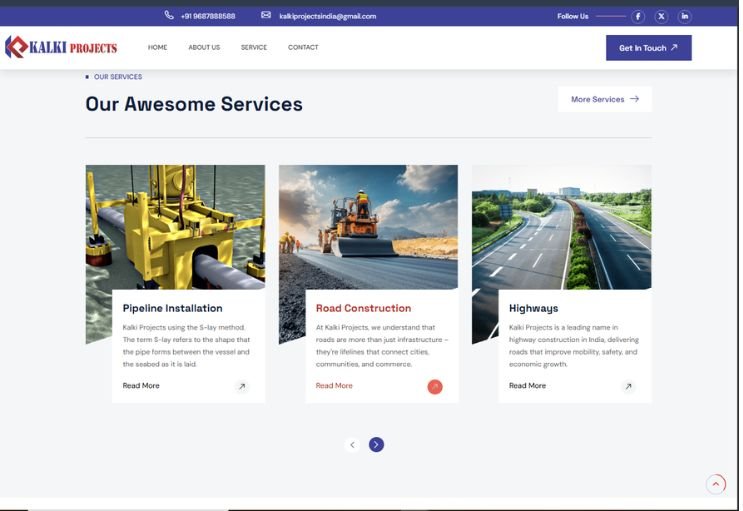This screenshot has width=743, height=511.
Task: Click the Kalki Projects logo
Action: (61, 47)
